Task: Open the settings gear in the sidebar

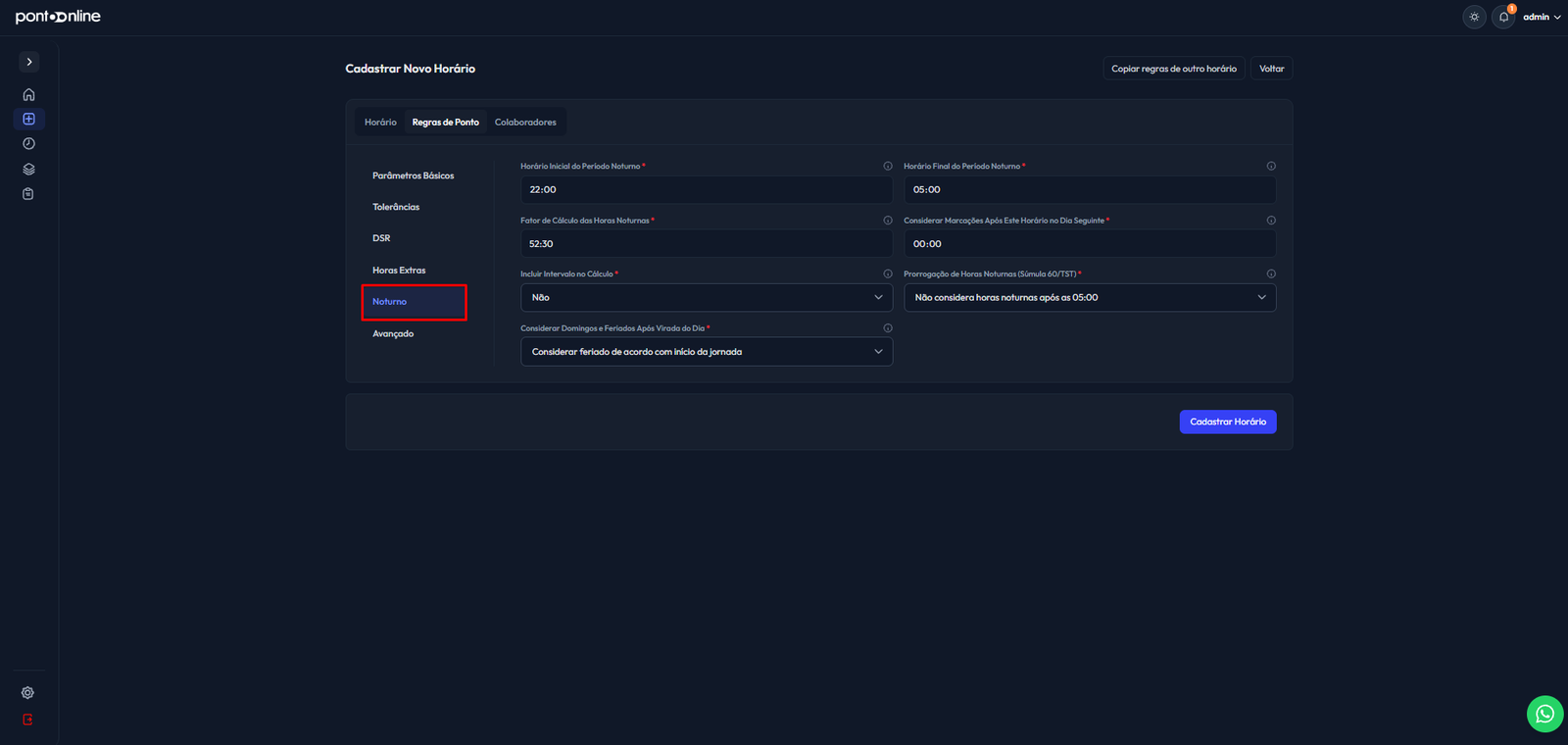Action: 27,693
